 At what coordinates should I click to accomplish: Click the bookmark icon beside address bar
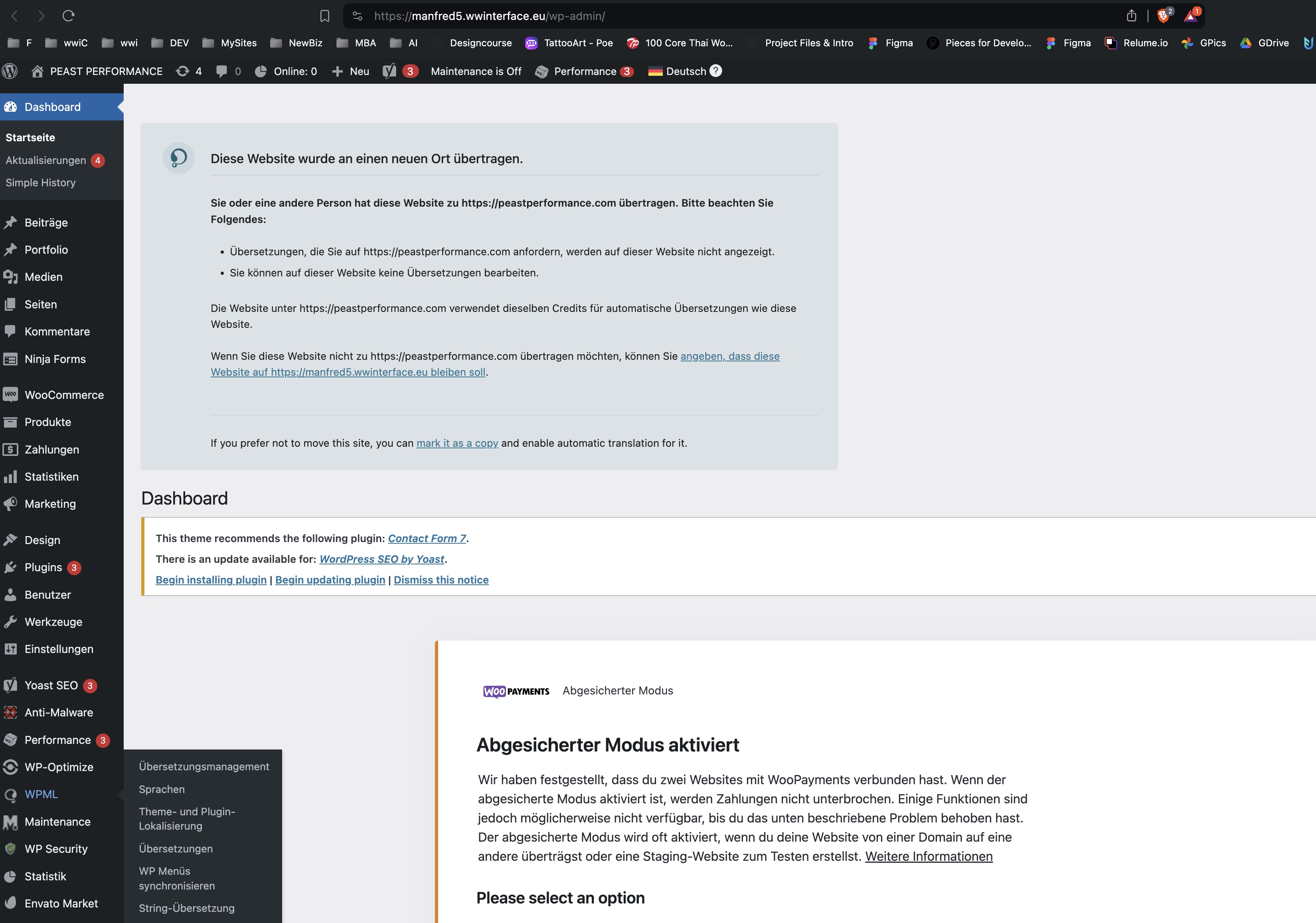324,16
